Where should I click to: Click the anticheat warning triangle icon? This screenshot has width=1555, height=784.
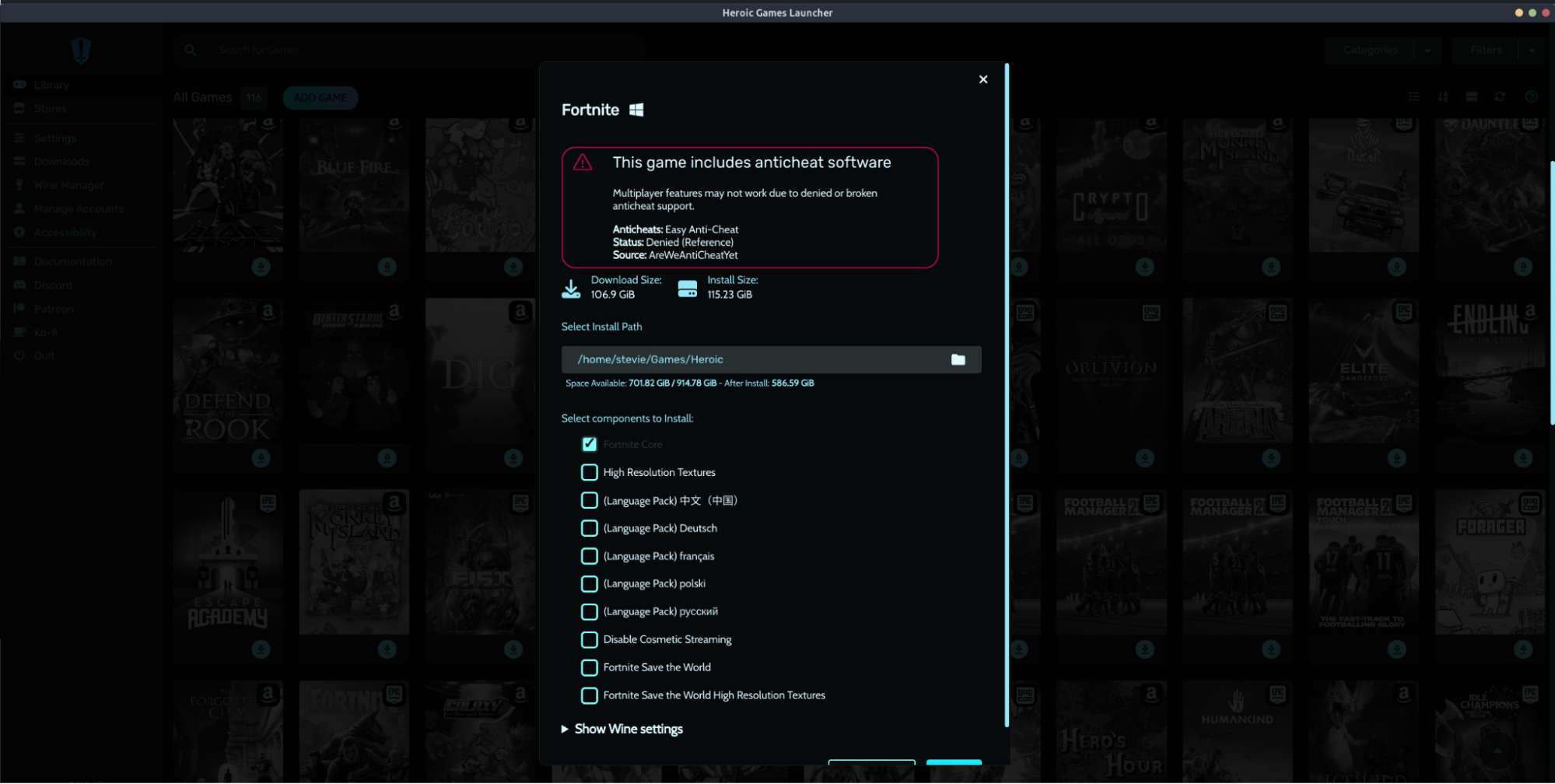583,163
